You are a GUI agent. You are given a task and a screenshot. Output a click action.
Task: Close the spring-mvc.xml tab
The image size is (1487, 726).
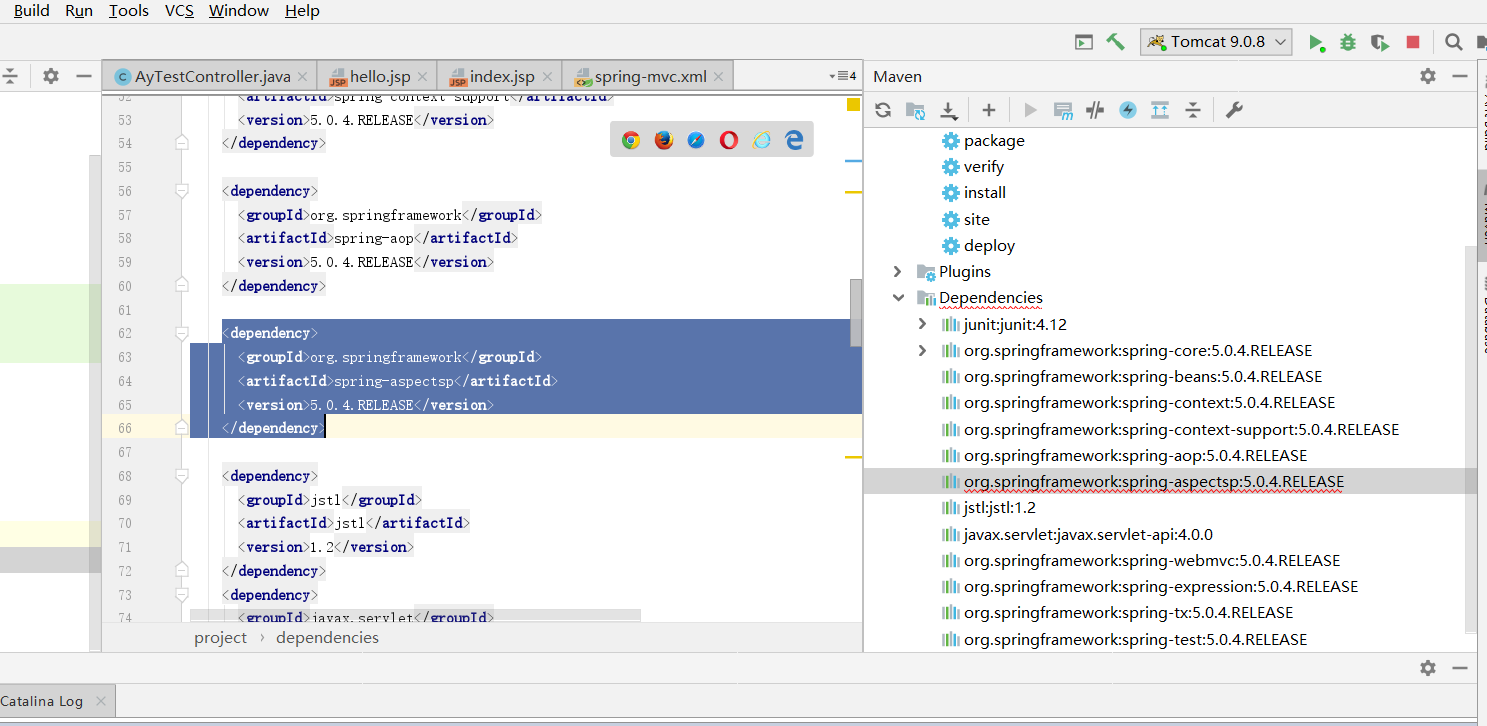(x=719, y=77)
